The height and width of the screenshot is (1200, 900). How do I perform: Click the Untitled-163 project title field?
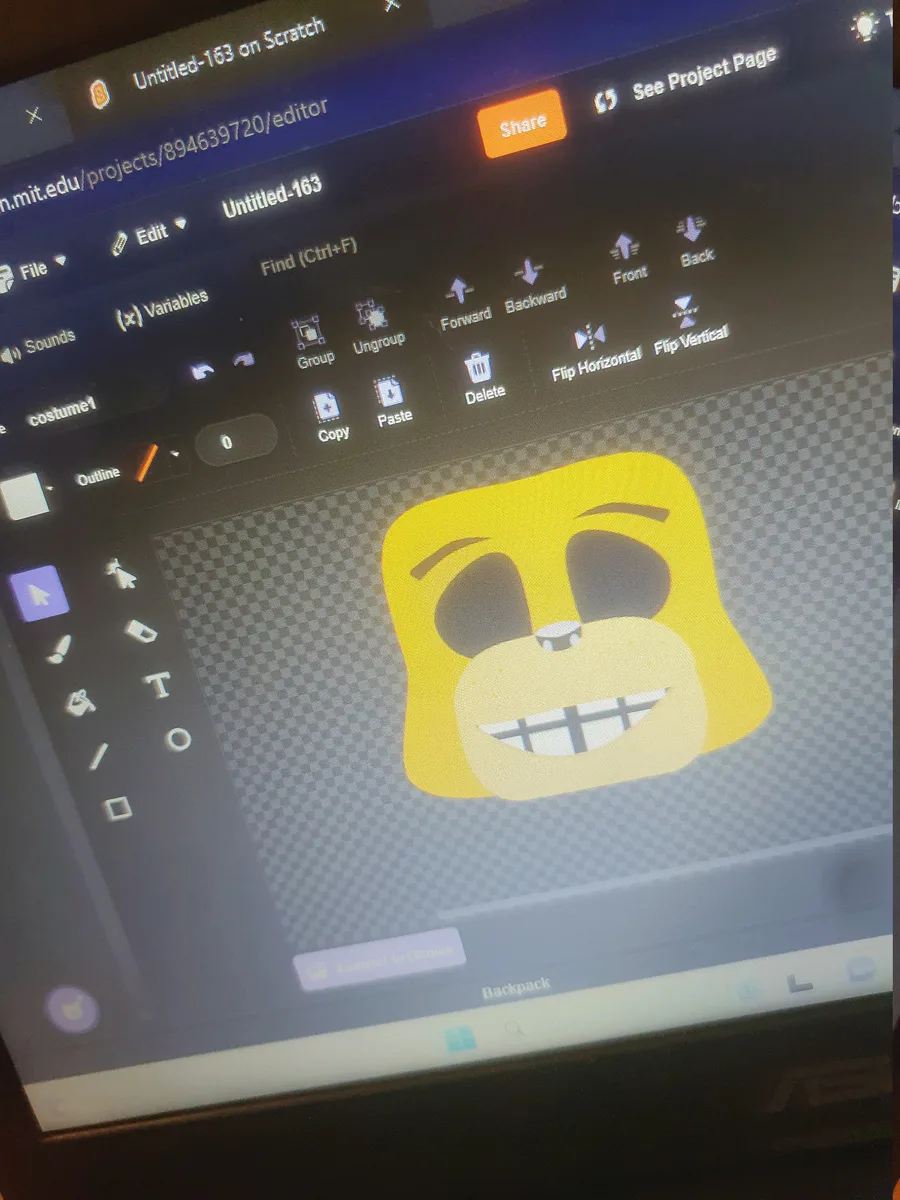click(272, 196)
